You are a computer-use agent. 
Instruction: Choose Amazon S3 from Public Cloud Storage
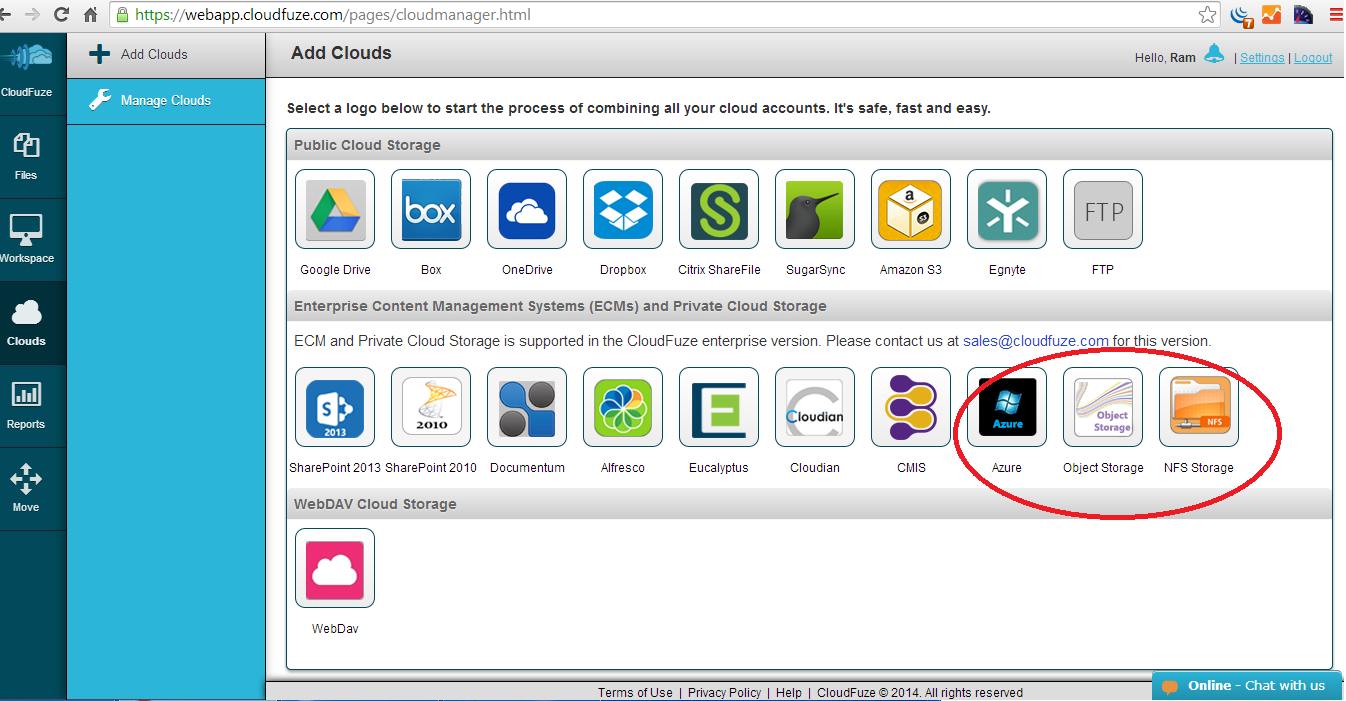tap(910, 209)
